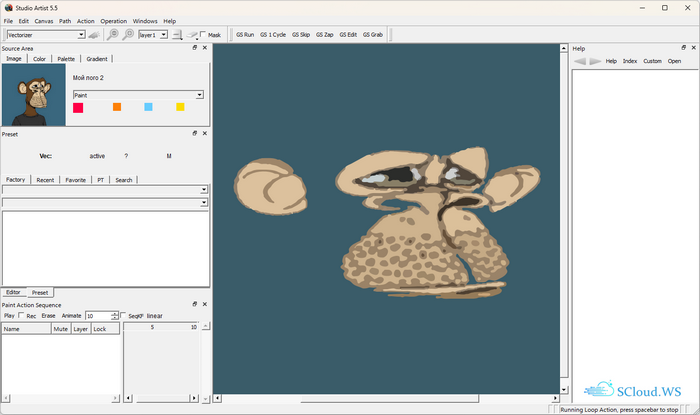This screenshot has height=415, width=700.
Task: Open the Action menu
Action: [x=85, y=21]
